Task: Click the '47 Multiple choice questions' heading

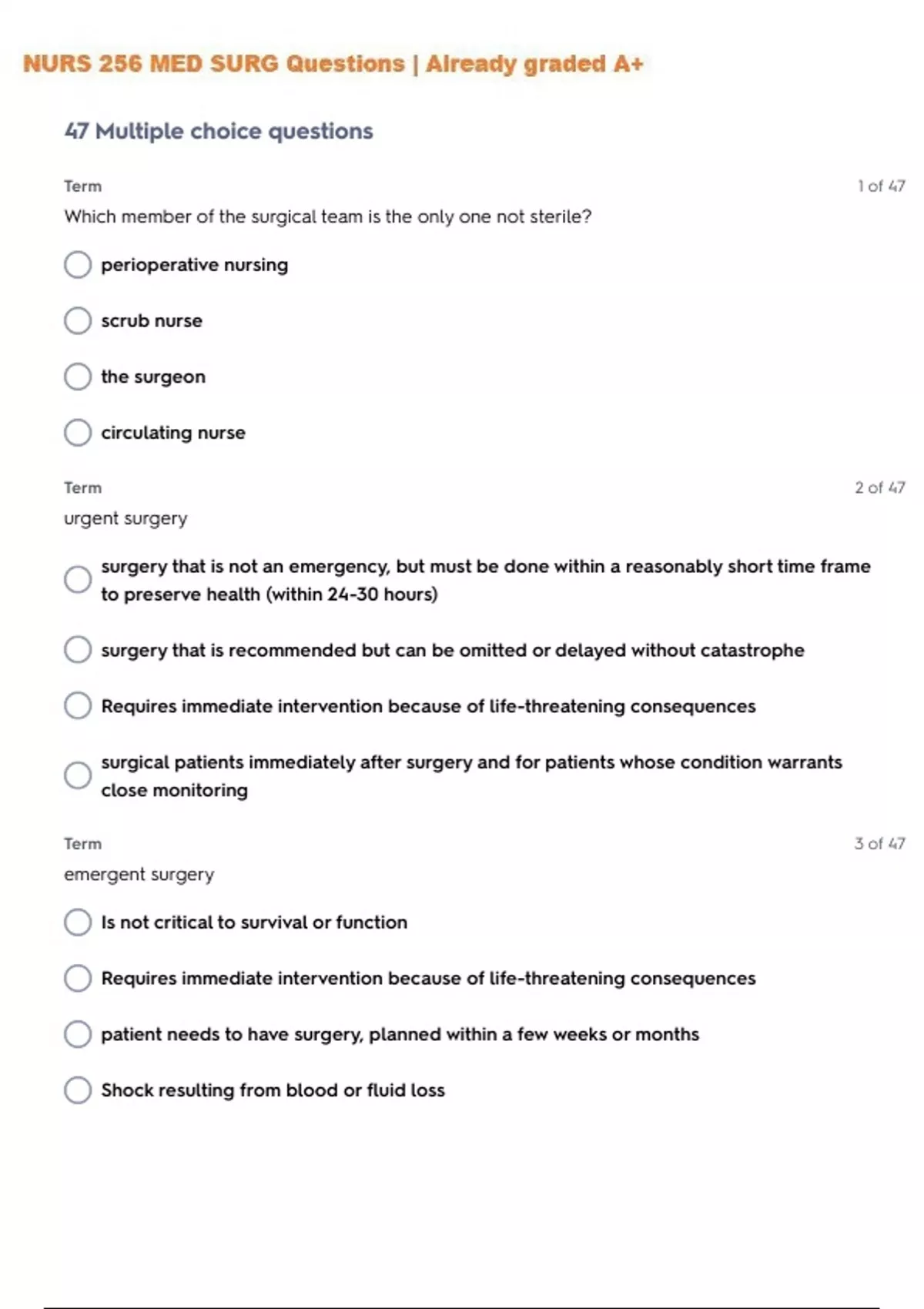Action: point(219,132)
